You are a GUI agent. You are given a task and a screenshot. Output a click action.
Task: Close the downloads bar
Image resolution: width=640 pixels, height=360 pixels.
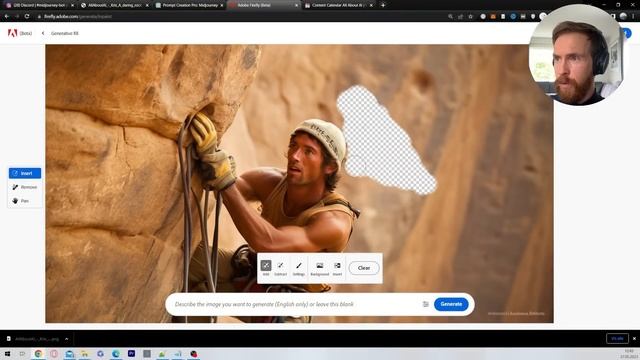[634, 338]
